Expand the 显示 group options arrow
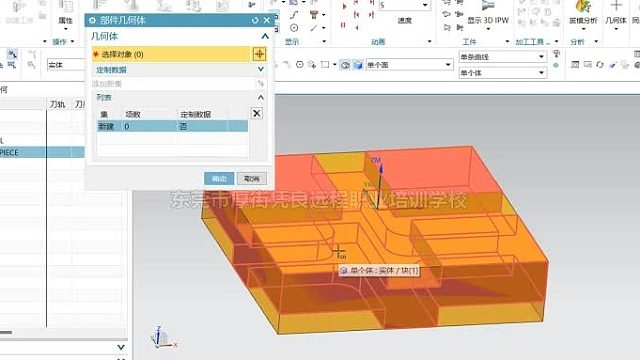The width and height of the screenshot is (640, 360). coord(324,41)
